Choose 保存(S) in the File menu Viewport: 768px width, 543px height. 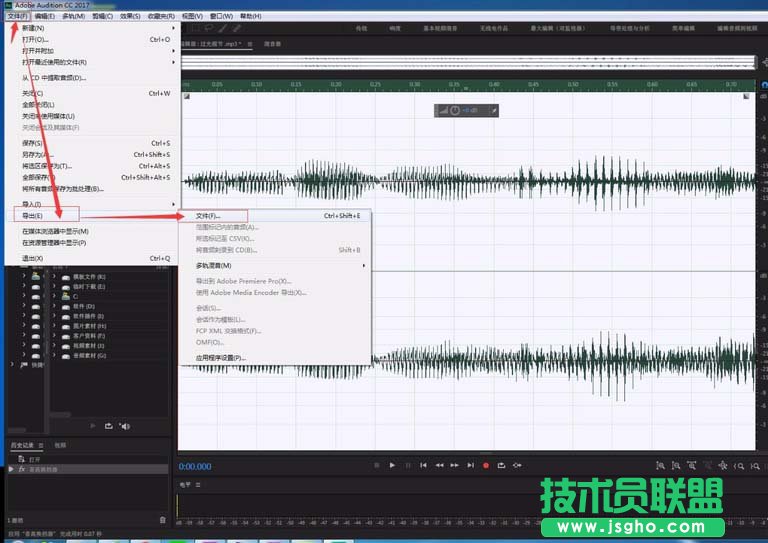click(x=93, y=143)
